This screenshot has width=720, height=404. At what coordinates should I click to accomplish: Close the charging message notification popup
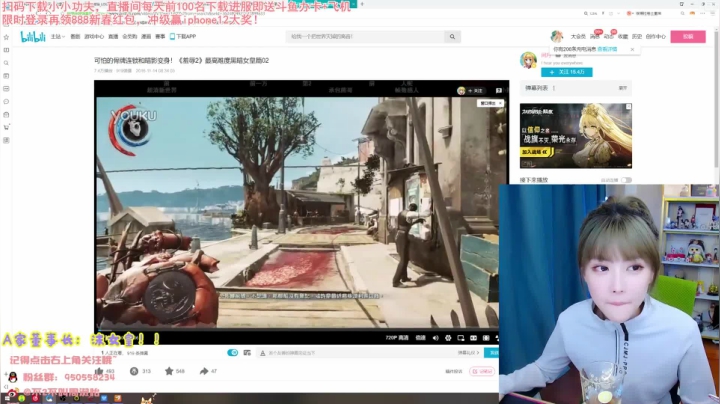(632, 49)
